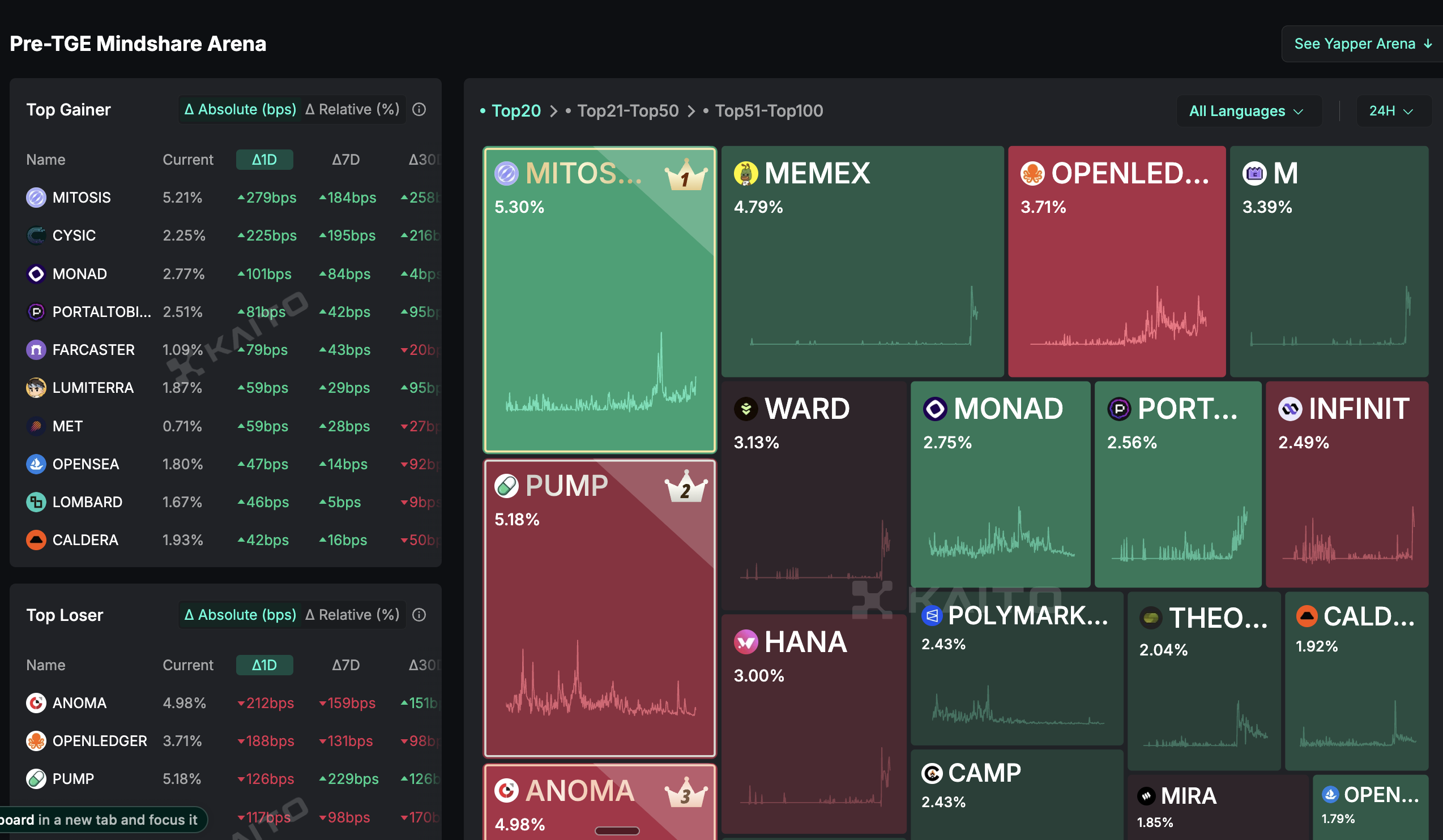This screenshot has width=1443, height=840.
Task: Click See Yapper Arena button
Action: 1362,44
